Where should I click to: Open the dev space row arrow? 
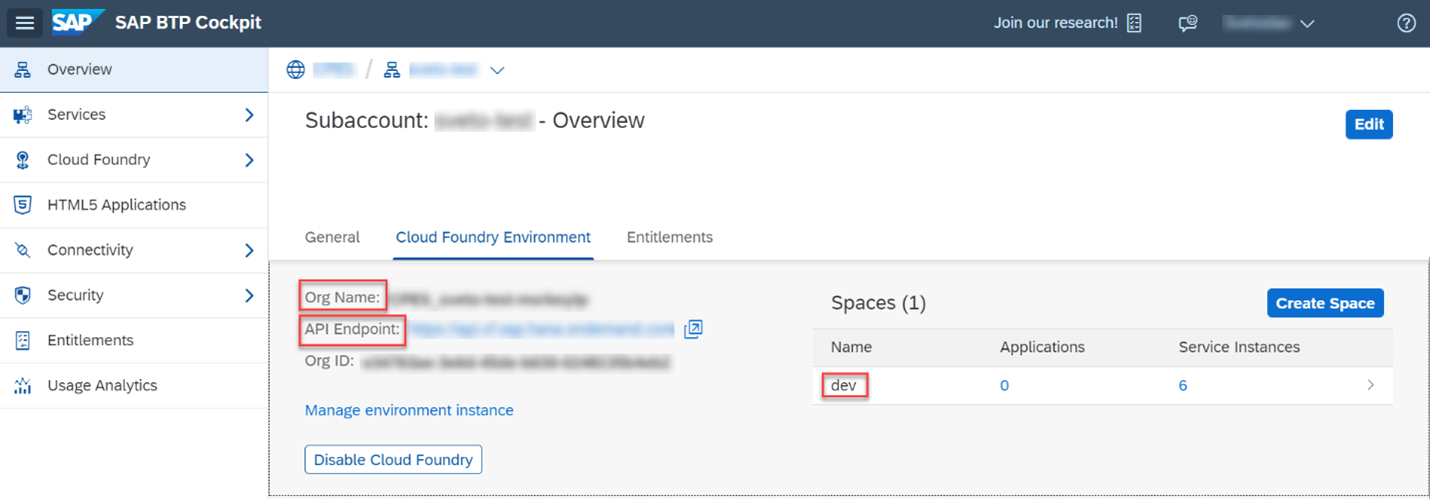(1370, 385)
